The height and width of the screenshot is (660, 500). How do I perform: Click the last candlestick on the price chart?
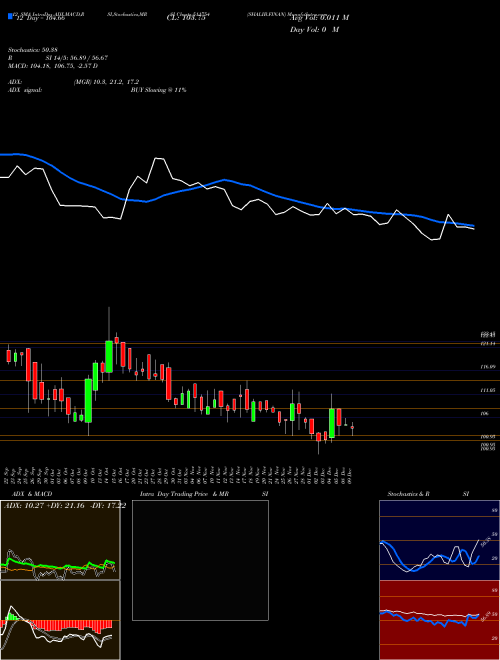pyautogui.click(x=352, y=427)
